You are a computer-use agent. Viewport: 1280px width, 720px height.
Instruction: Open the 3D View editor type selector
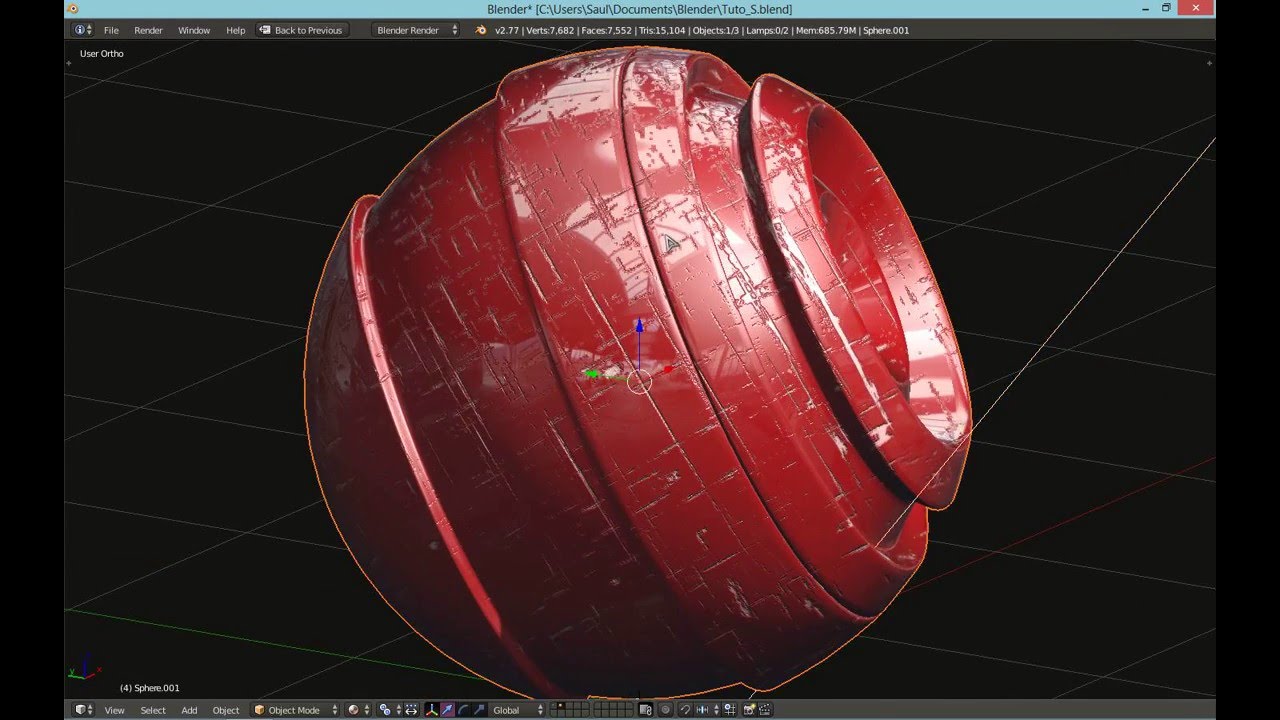(x=84, y=710)
